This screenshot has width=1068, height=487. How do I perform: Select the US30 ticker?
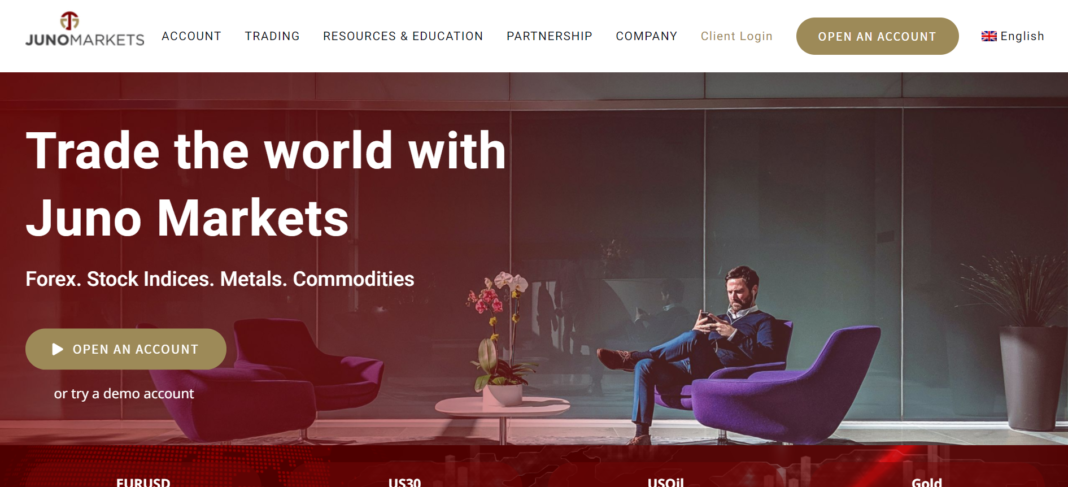(405, 482)
